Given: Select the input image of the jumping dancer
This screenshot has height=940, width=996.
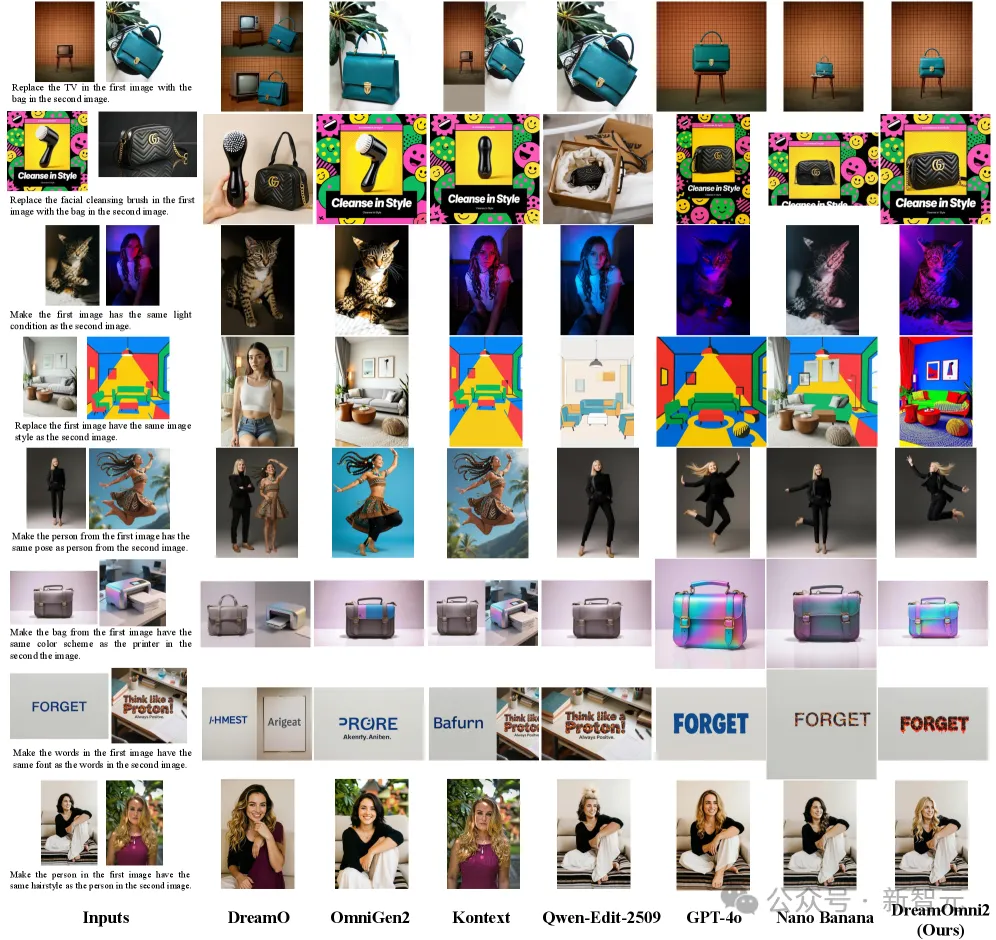Looking at the screenshot, I should point(129,488).
